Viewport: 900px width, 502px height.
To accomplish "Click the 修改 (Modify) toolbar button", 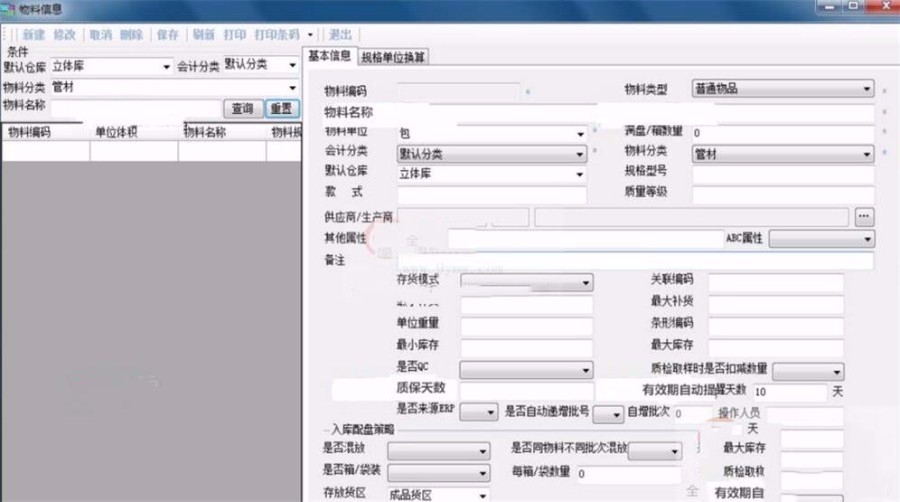I will (65, 34).
